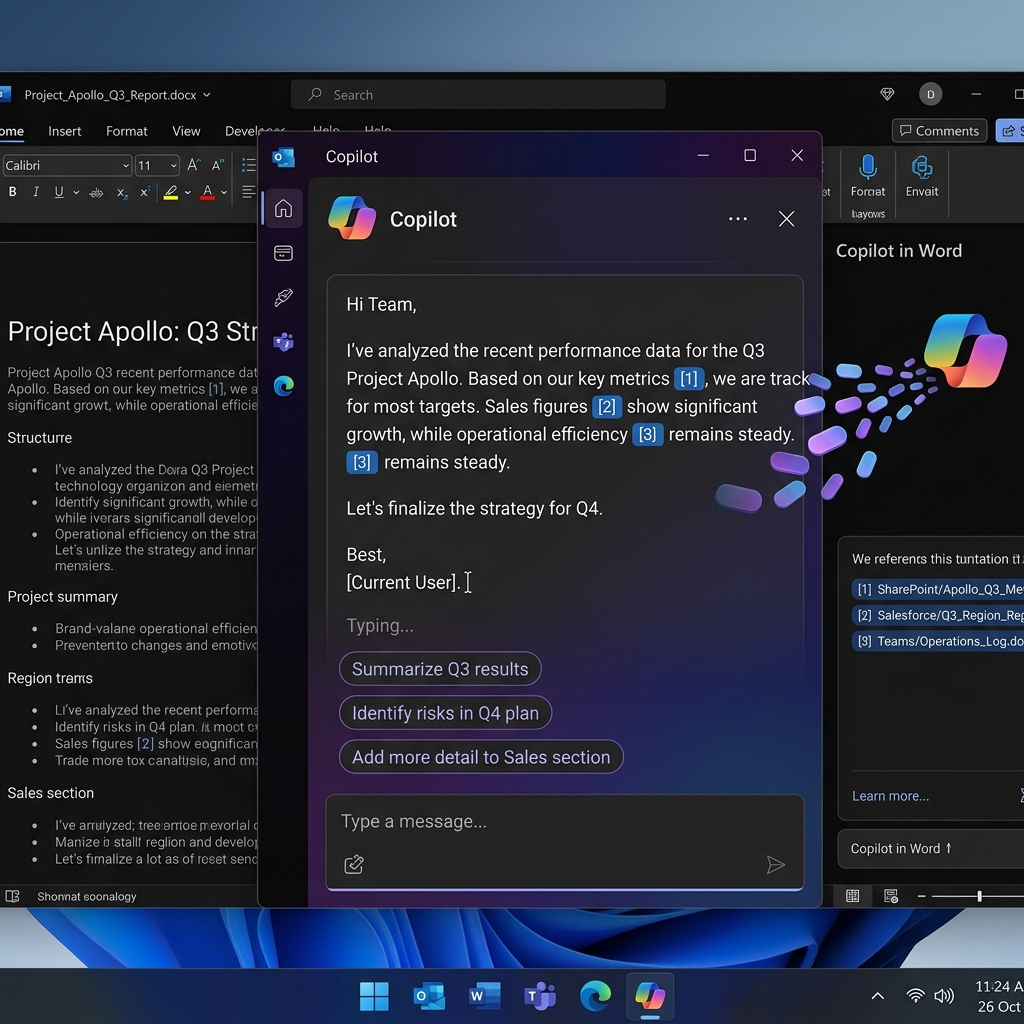Screen dimensions: 1024x1024
Task: Switch to the Format tab in Word
Action: pyautogui.click(x=127, y=131)
